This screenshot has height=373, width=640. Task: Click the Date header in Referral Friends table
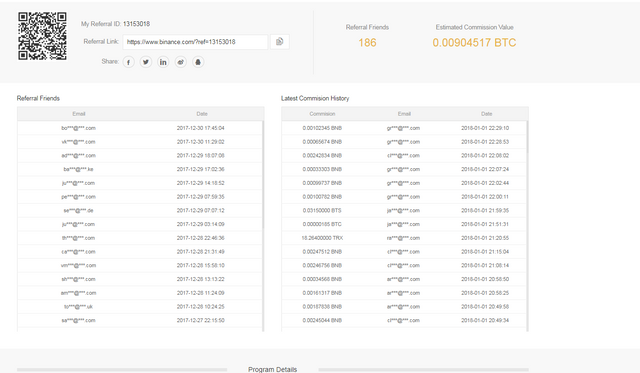coord(202,114)
